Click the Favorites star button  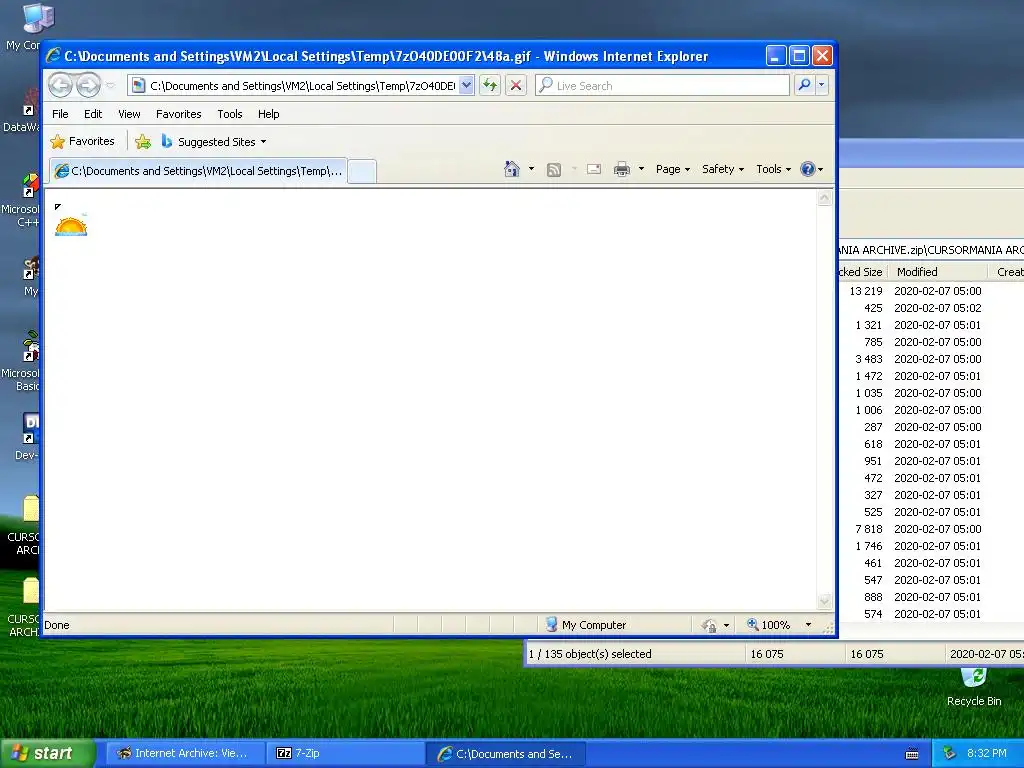(x=83, y=141)
